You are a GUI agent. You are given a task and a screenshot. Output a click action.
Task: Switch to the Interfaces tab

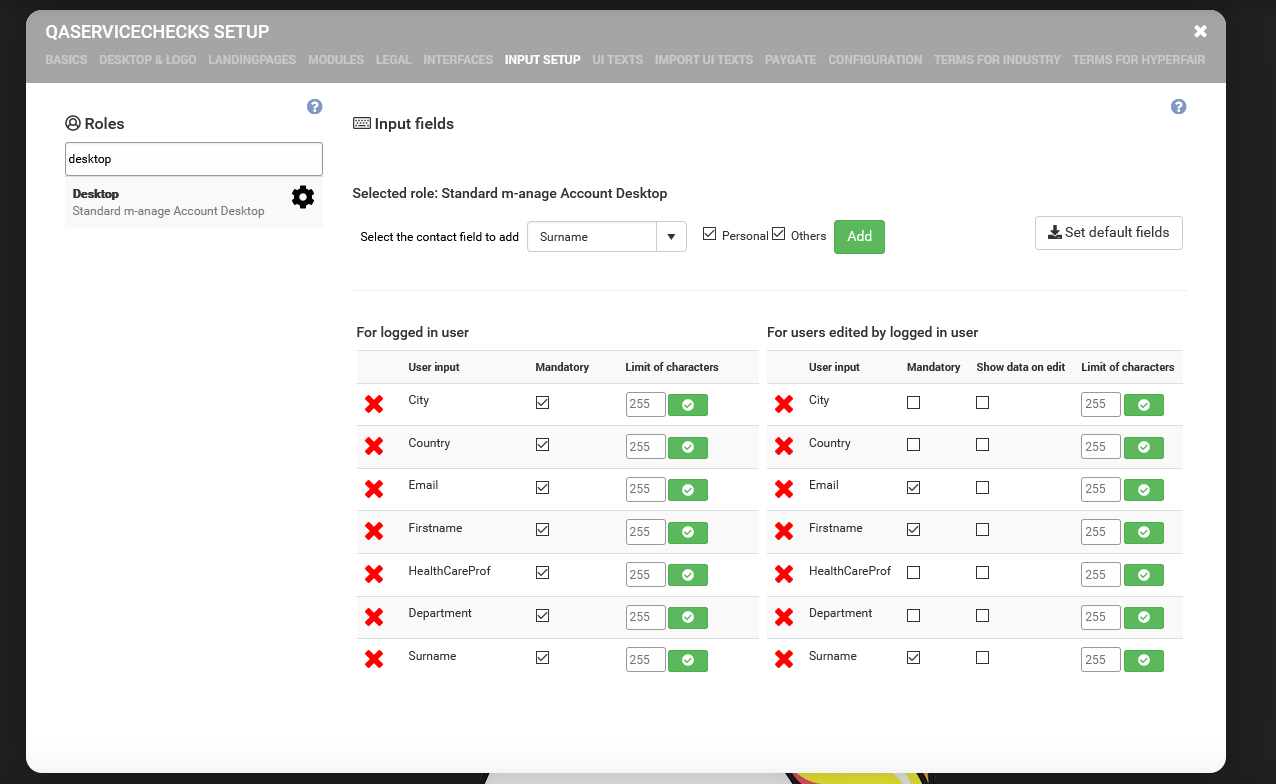[458, 60]
